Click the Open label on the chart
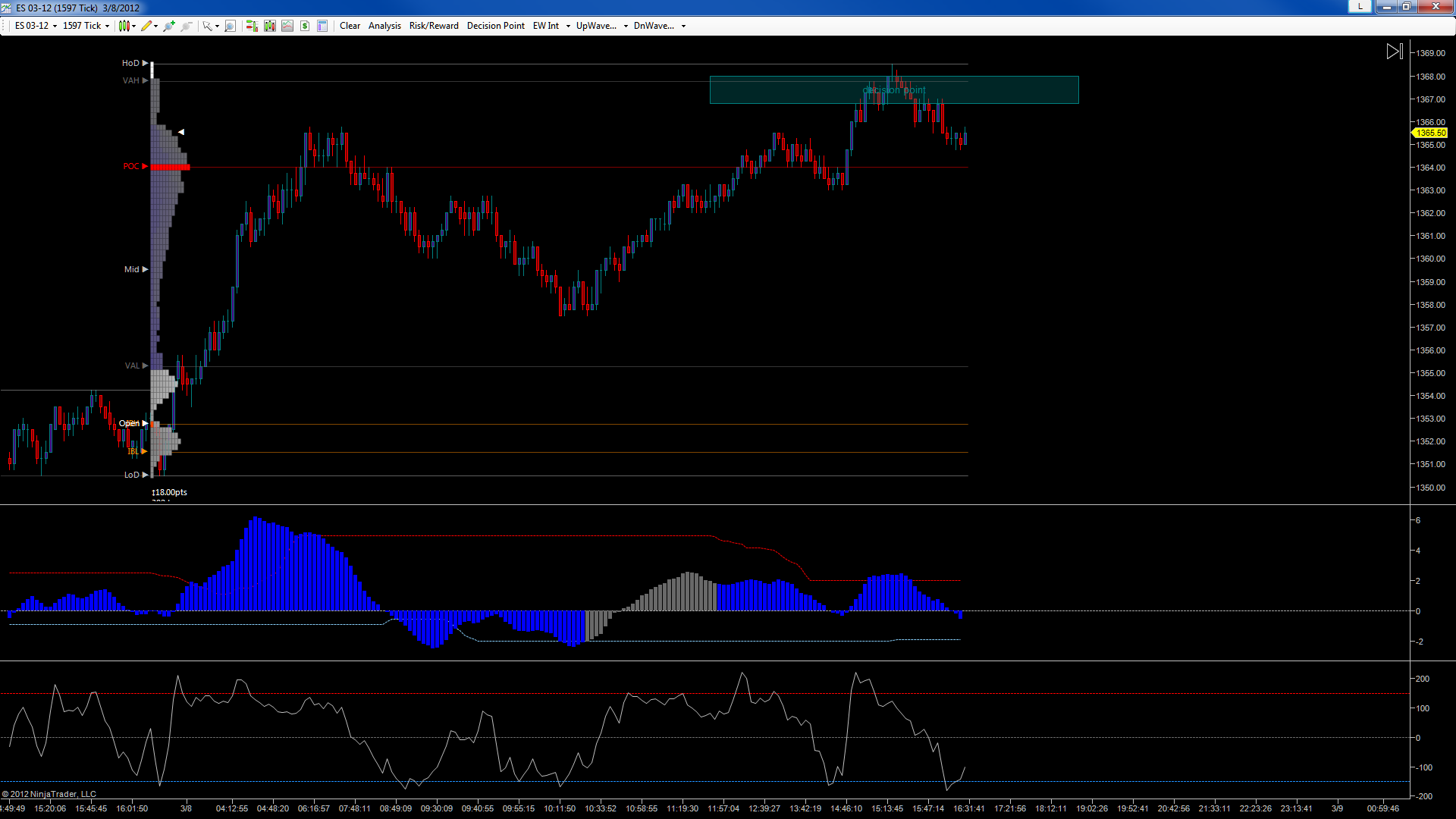This screenshot has width=1456, height=819. (129, 423)
